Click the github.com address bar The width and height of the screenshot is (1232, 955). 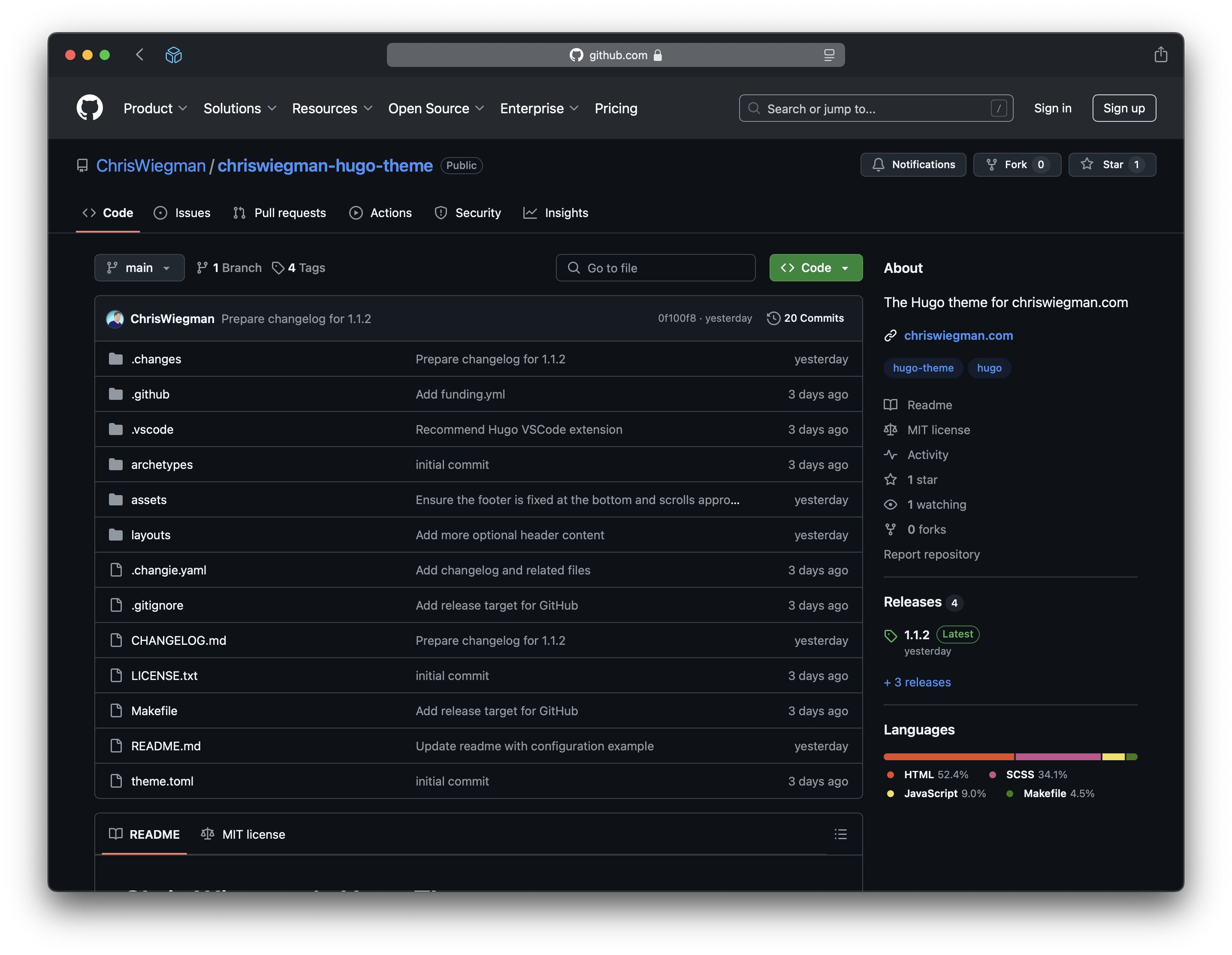[616, 55]
